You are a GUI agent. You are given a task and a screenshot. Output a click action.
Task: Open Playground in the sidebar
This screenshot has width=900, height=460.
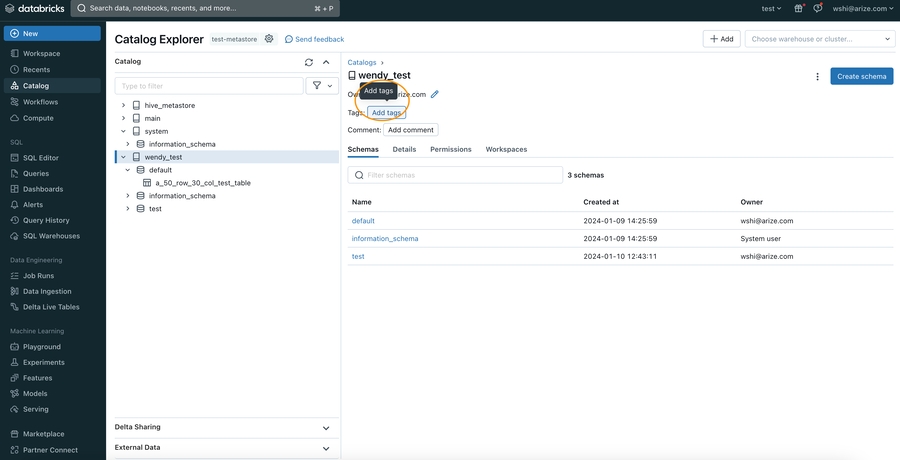pos(41,347)
